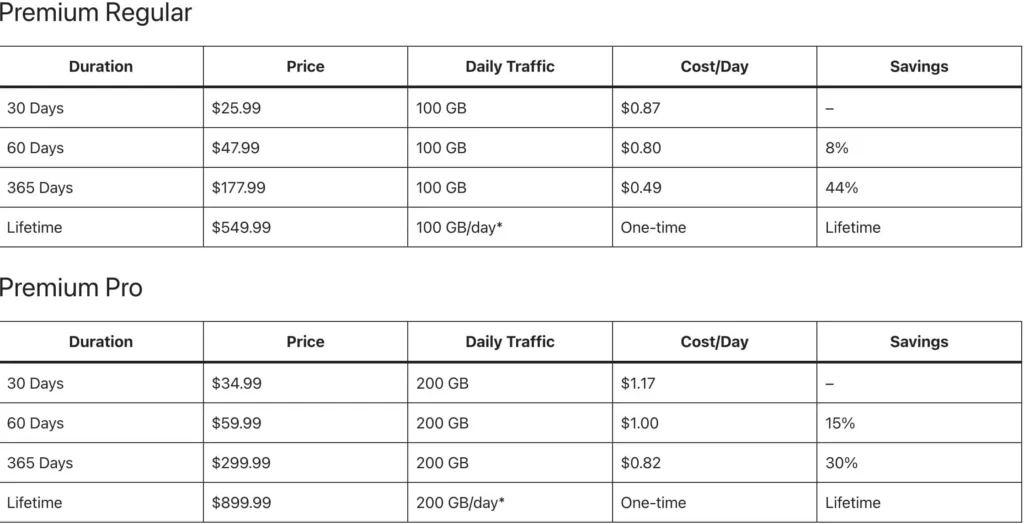Select the $25.99 price cell
Viewport: 1024px width, 524px height.
coord(236,108)
